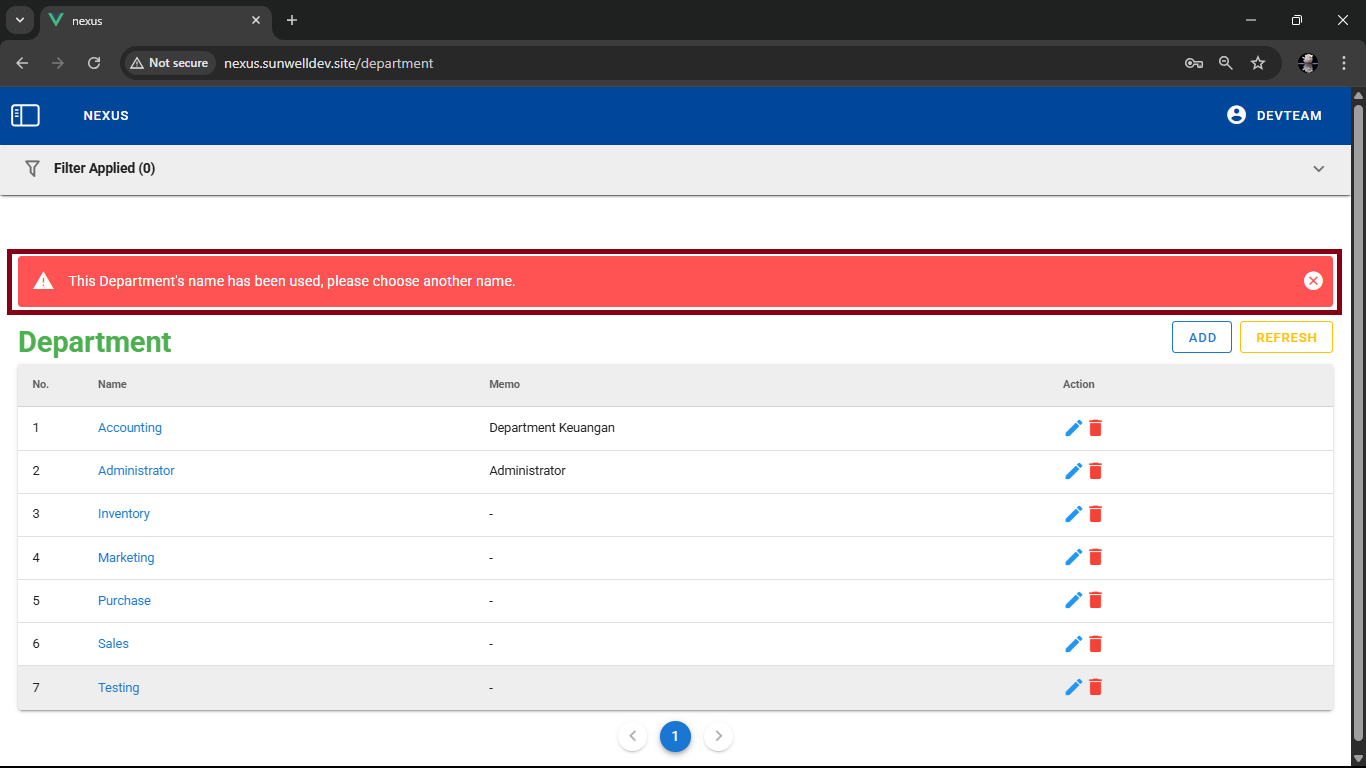Edit the Purchase department entry
1366x768 pixels.
coord(1073,600)
